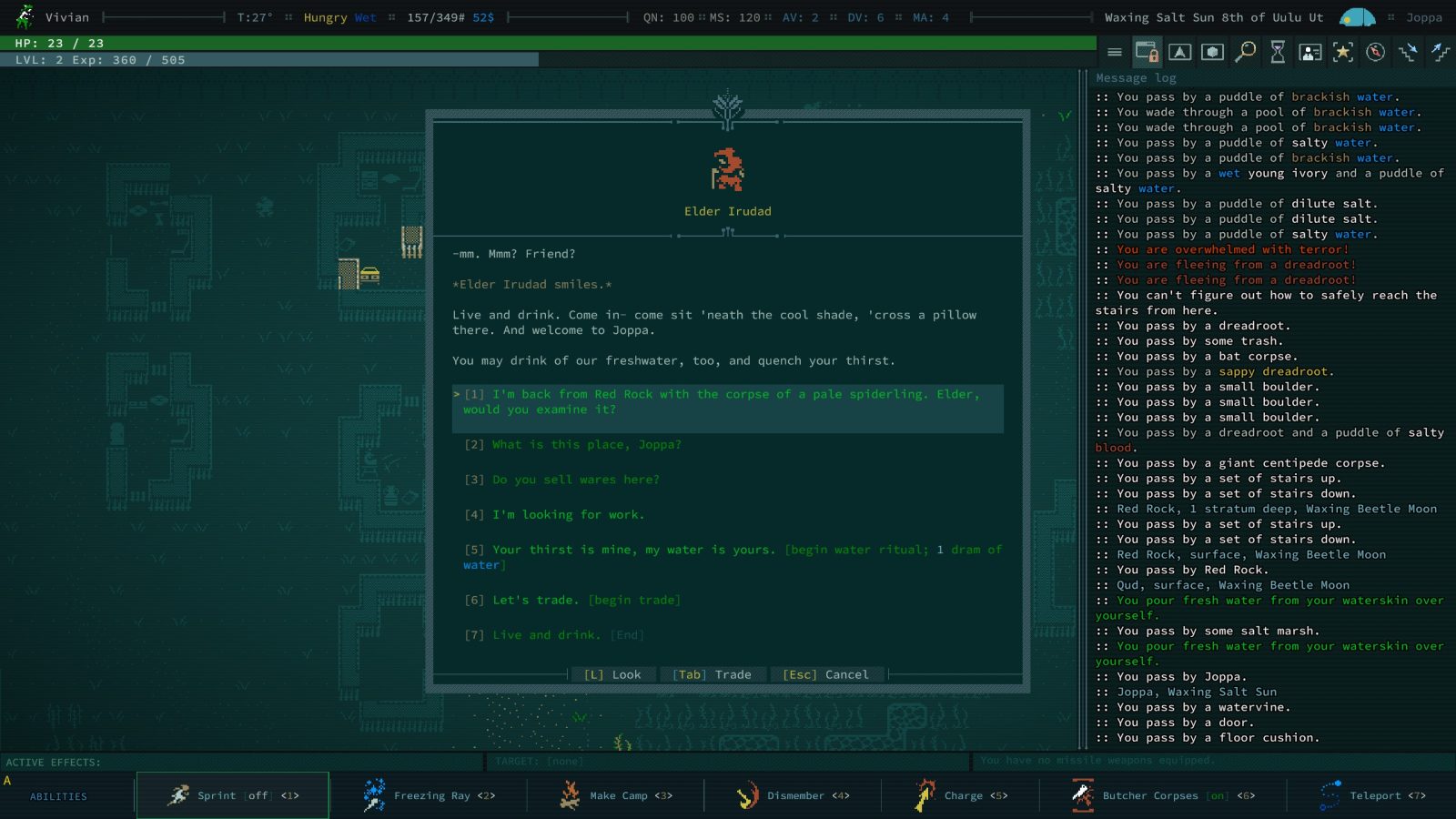Select 'Let's trade.' dialogue option
Image resolution: width=1456 pixels, height=819 pixels.
572,601
